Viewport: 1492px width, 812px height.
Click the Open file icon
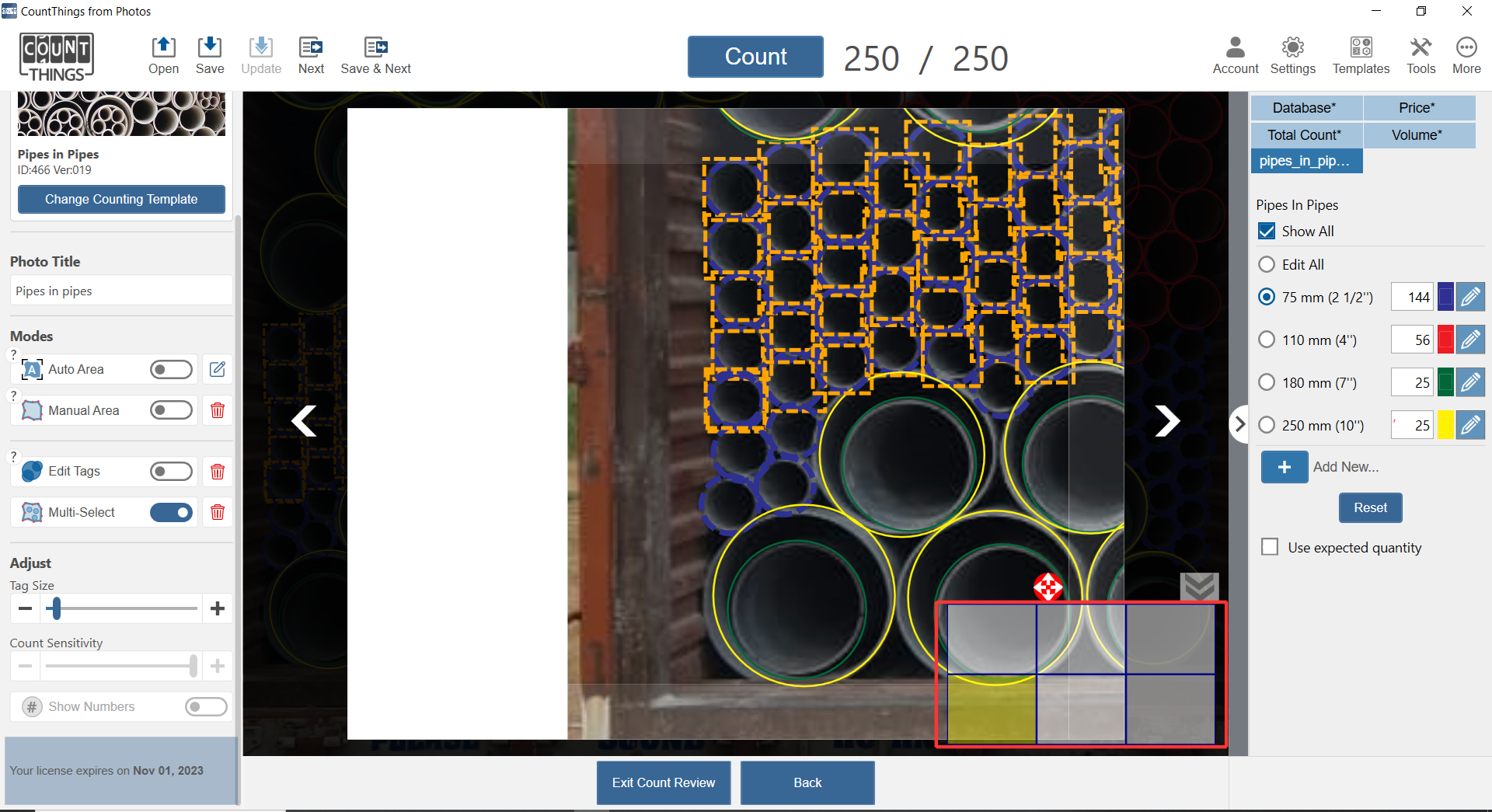163,48
